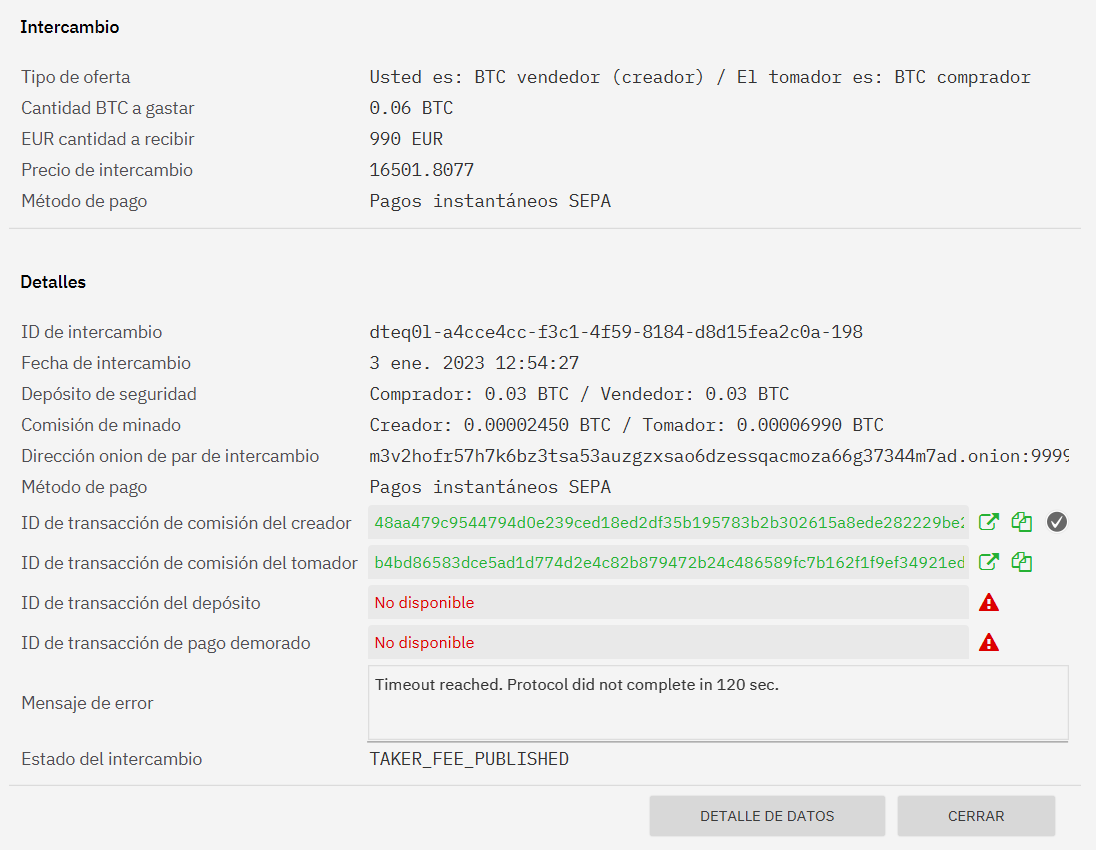Select the trade ID starting with dteq0l
Viewport: 1096px width, 850px height.
click(x=614, y=331)
